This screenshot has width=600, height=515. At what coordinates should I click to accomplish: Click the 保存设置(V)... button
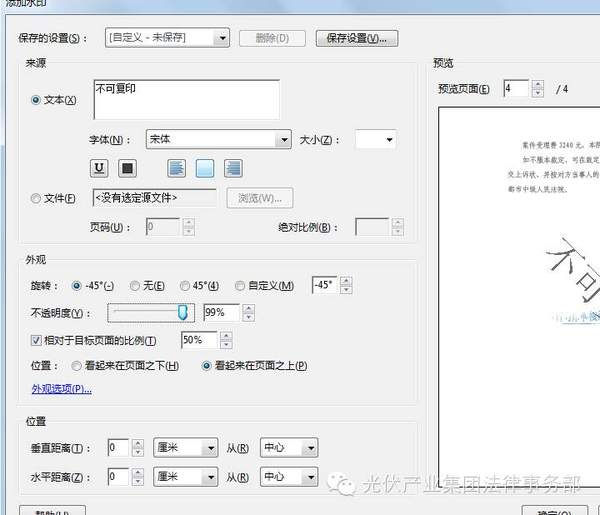pos(357,38)
